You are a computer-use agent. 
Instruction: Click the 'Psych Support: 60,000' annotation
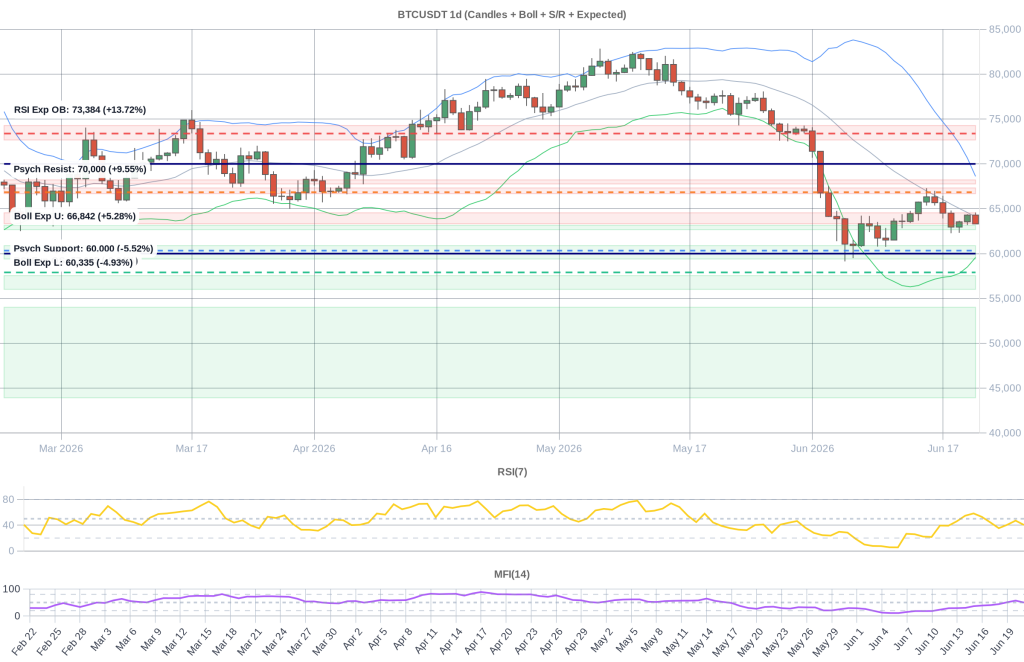[83, 249]
